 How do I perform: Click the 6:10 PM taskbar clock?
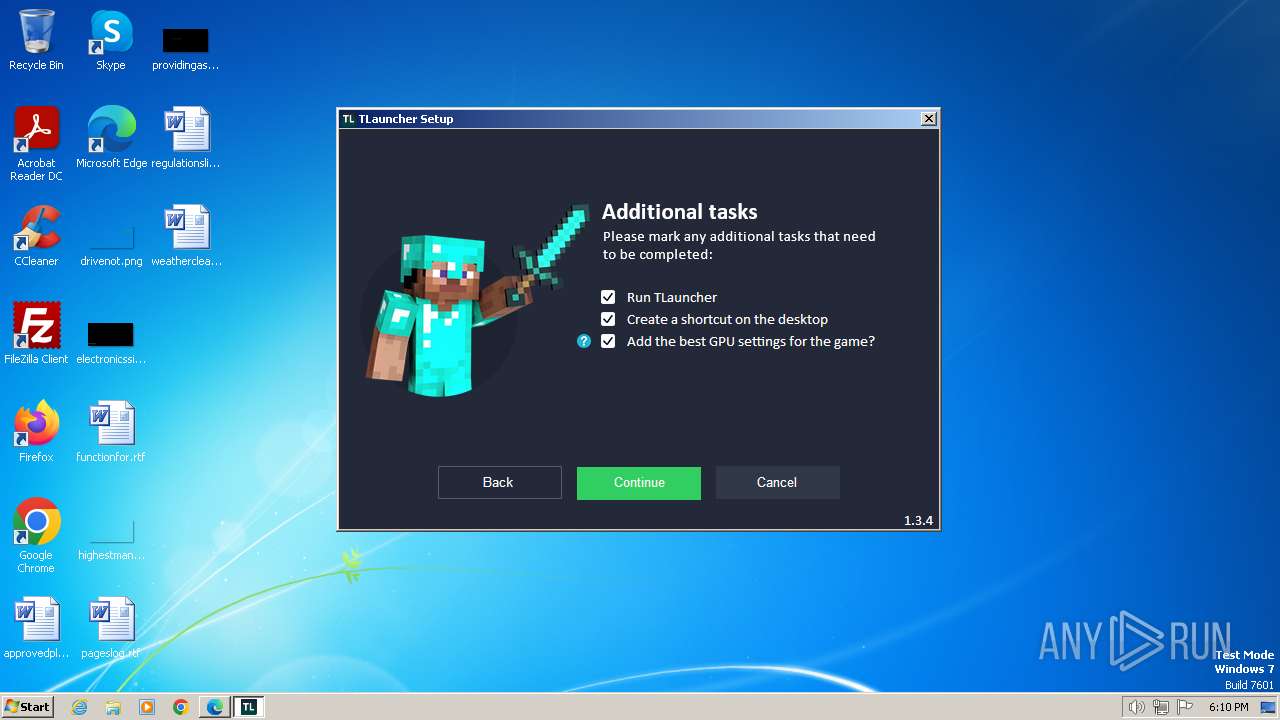(1228, 707)
